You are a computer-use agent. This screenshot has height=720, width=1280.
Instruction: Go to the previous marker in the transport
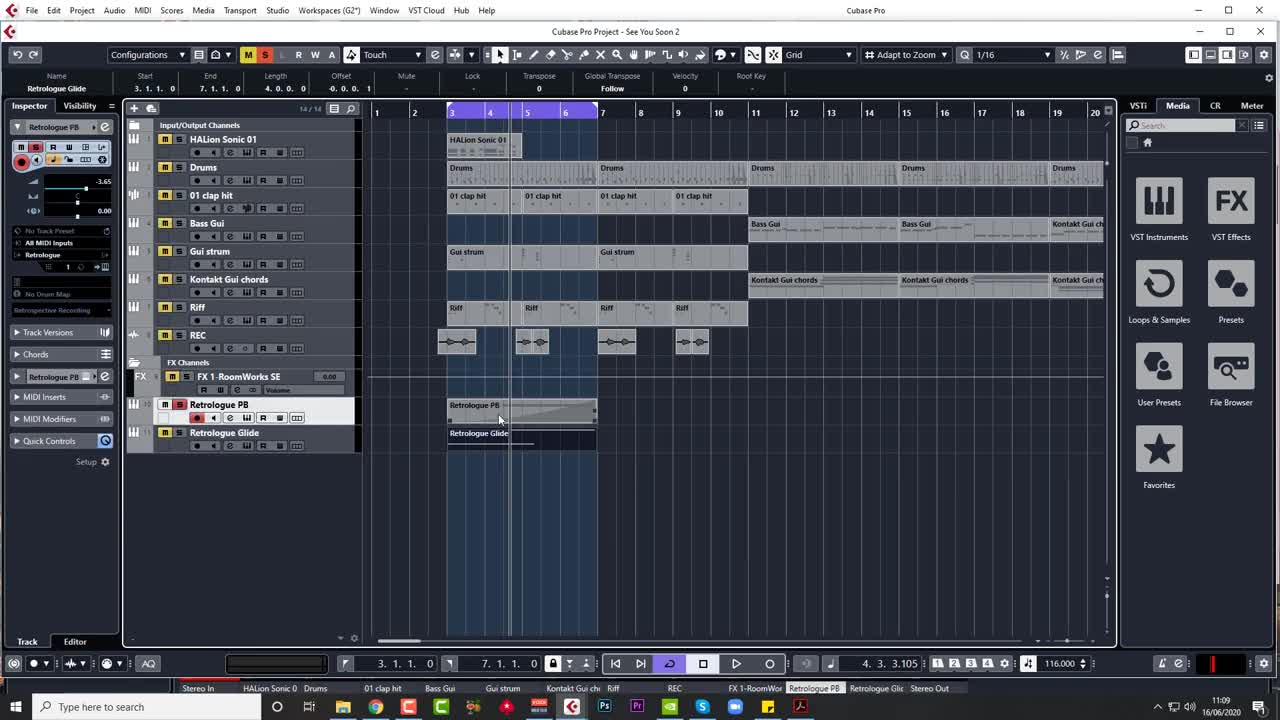point(615,663)
